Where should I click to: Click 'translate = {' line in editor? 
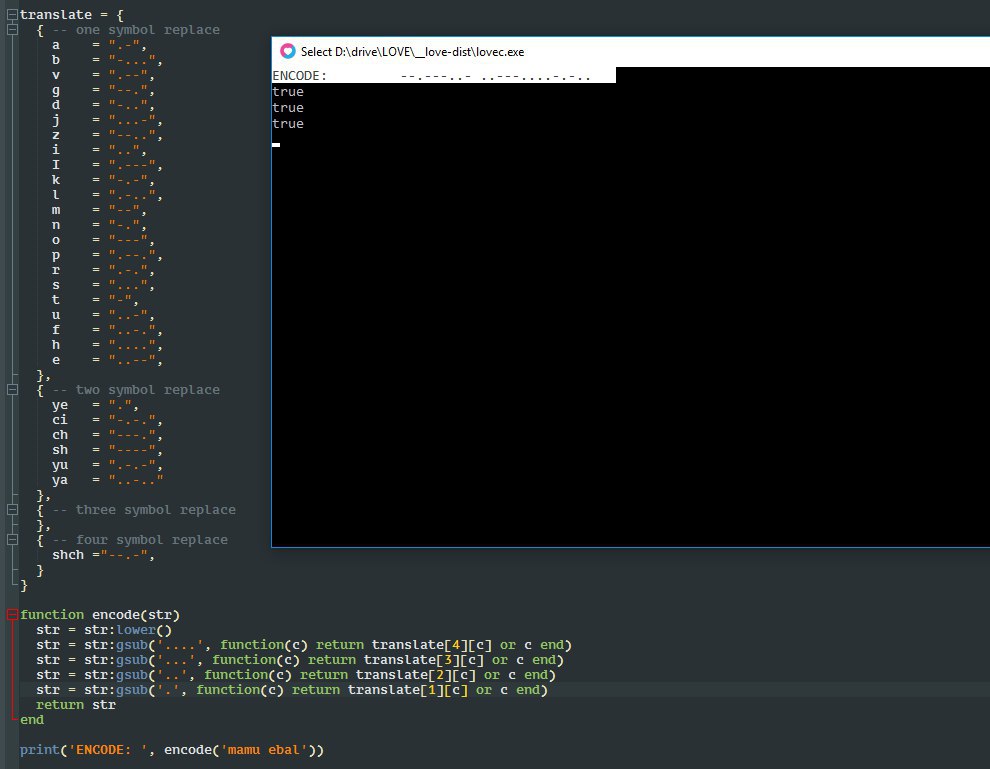(x=71, y=15)
